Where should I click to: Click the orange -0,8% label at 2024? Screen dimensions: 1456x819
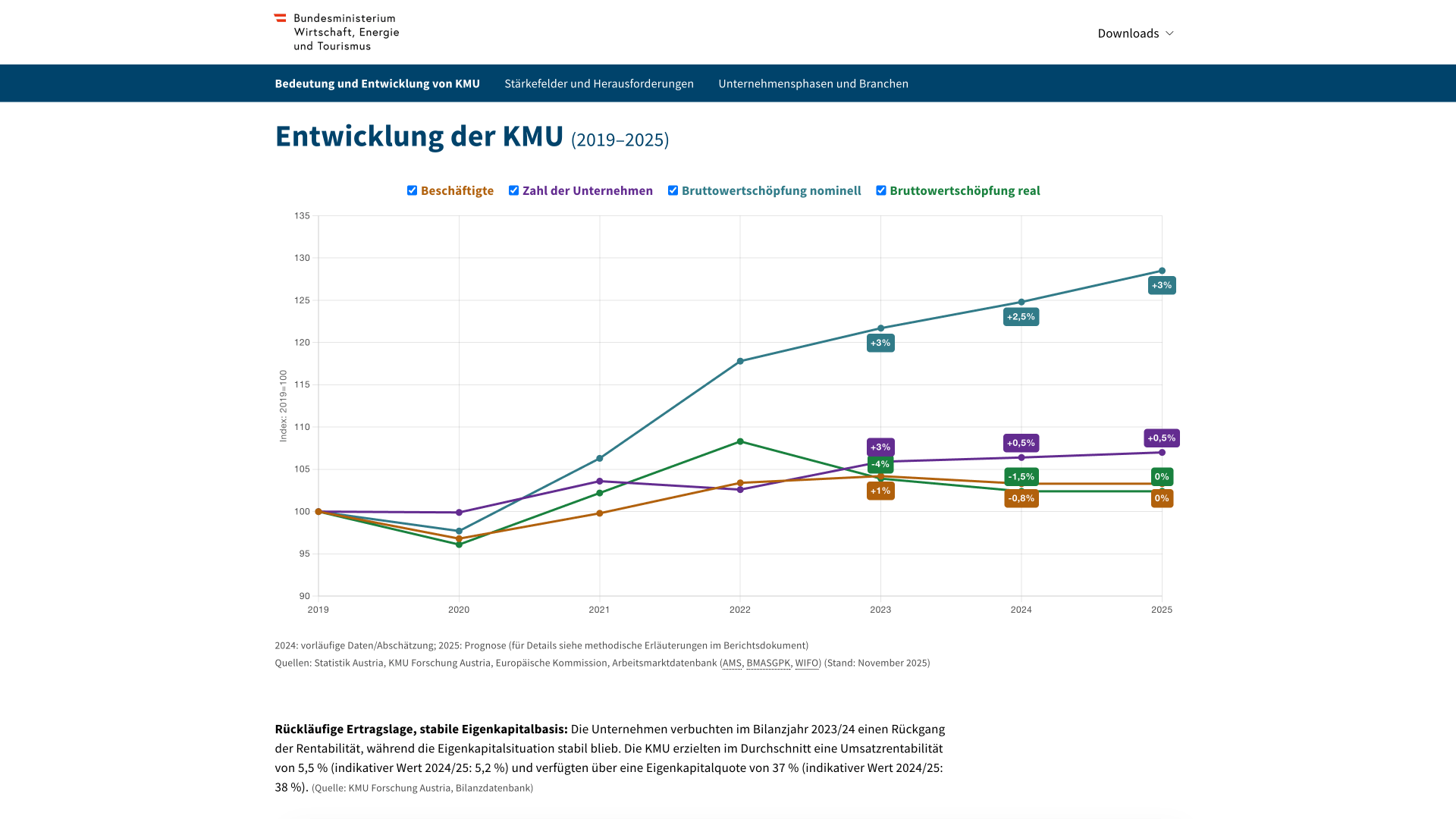[x=1021, y=498]
